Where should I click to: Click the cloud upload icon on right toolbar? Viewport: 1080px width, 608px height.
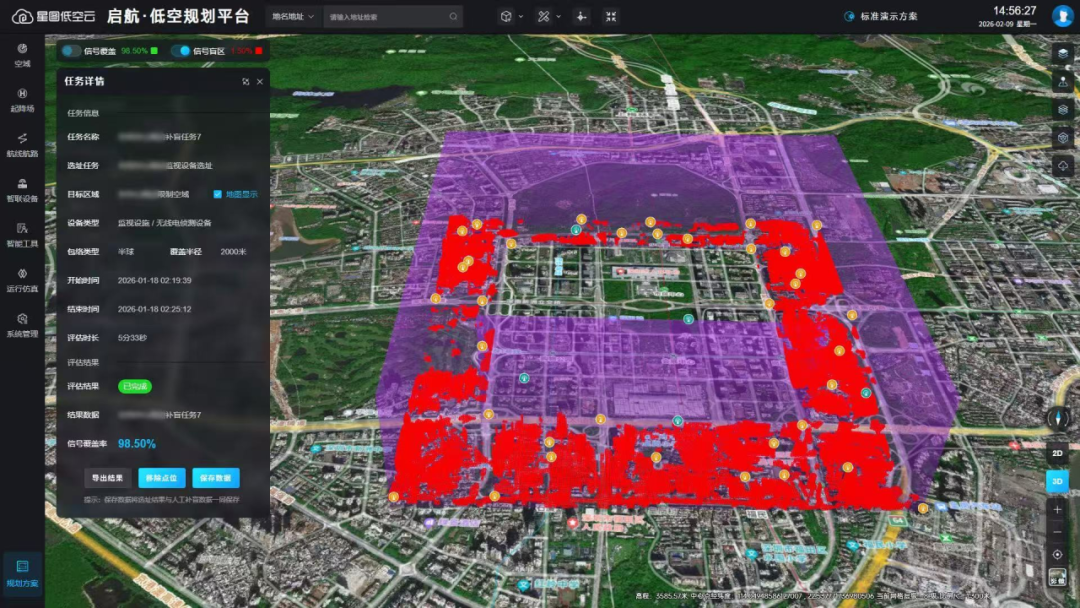click(1063, 165)
